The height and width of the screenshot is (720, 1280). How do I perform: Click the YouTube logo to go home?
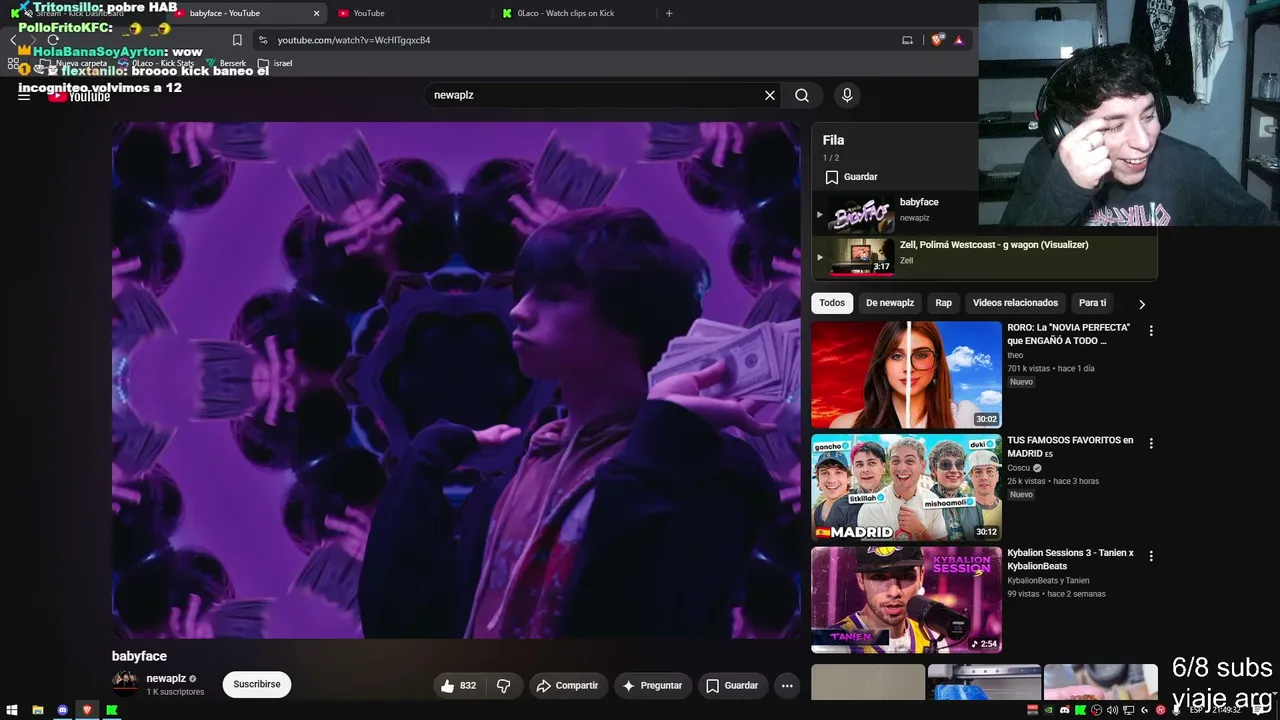point(79,96)
